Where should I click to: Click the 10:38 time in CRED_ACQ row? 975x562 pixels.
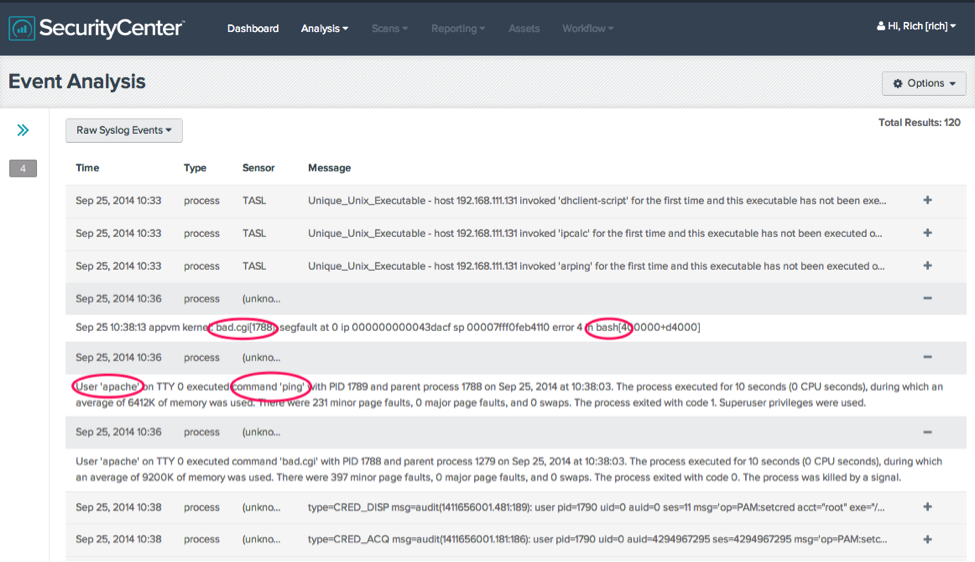pos(118,540)
